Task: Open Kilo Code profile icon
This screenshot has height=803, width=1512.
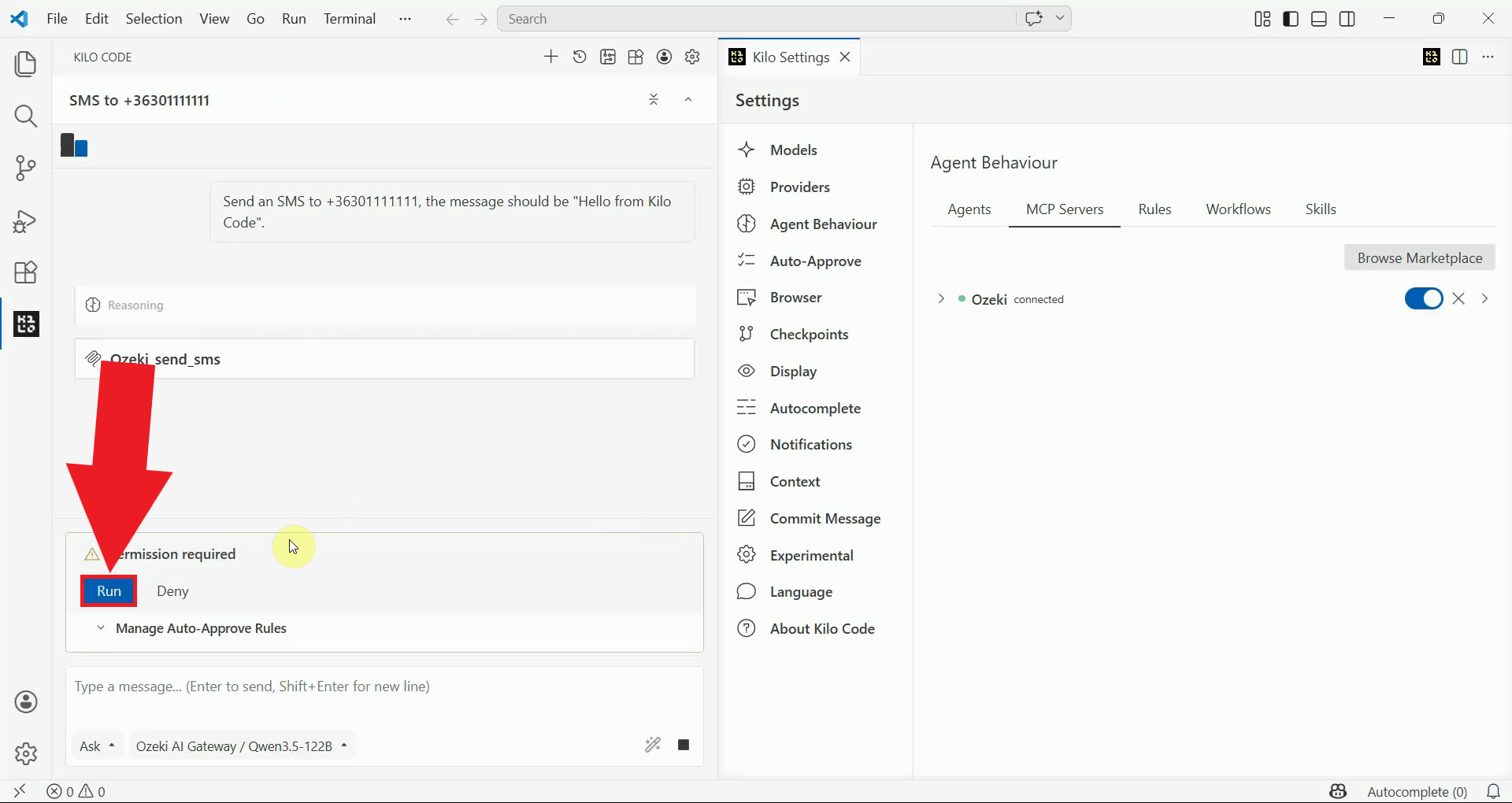Action: pos(665,57)
